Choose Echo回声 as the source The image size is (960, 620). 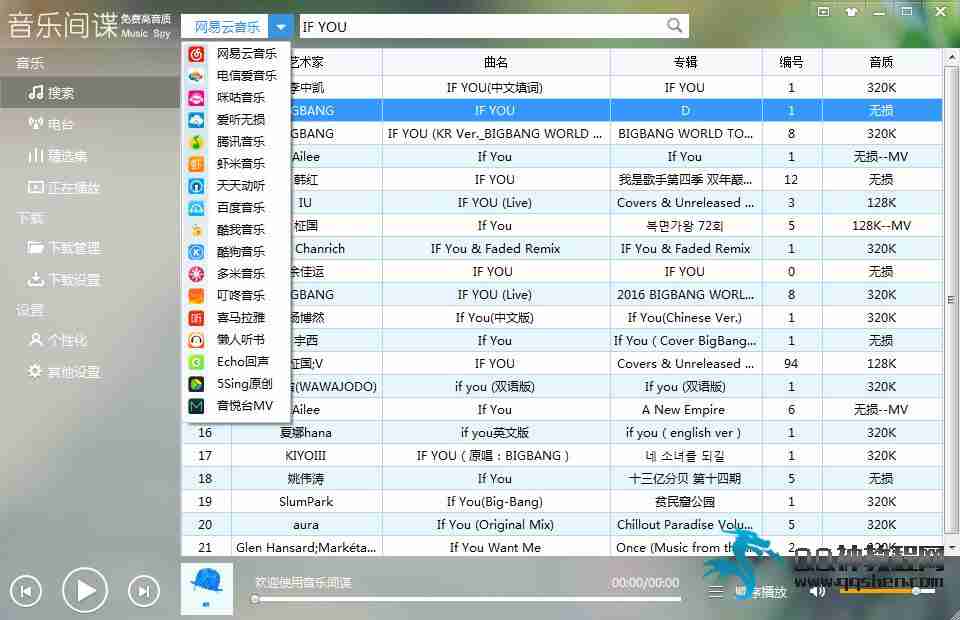pos(236,362)
